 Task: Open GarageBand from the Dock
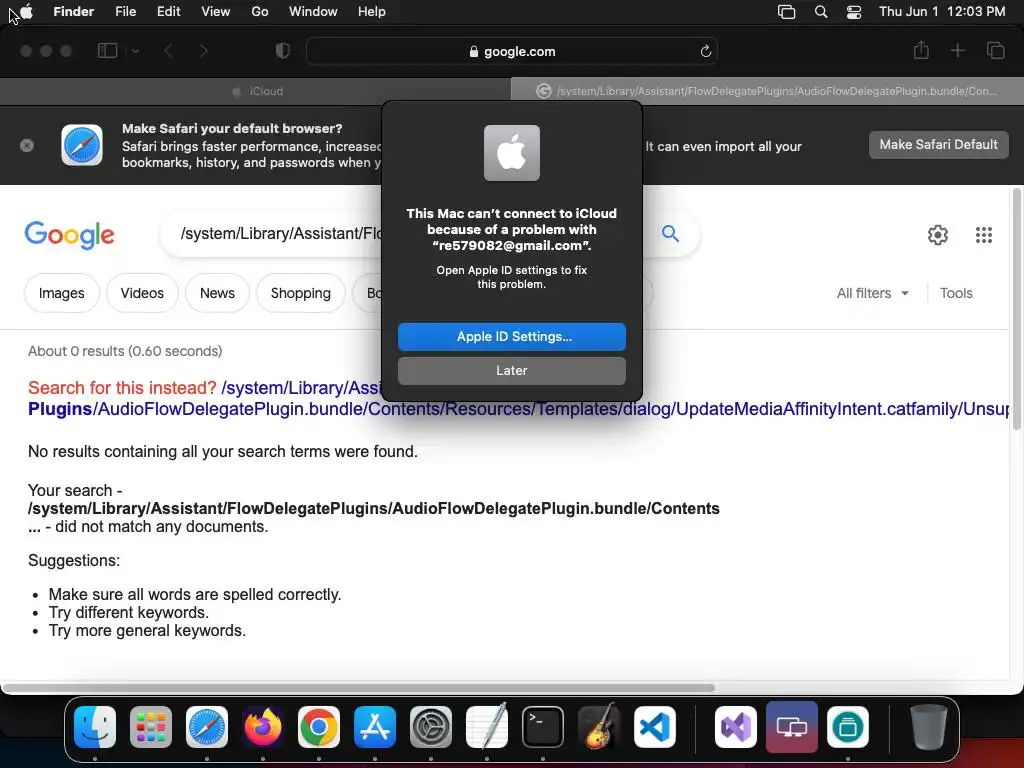(x=599, y=726)
